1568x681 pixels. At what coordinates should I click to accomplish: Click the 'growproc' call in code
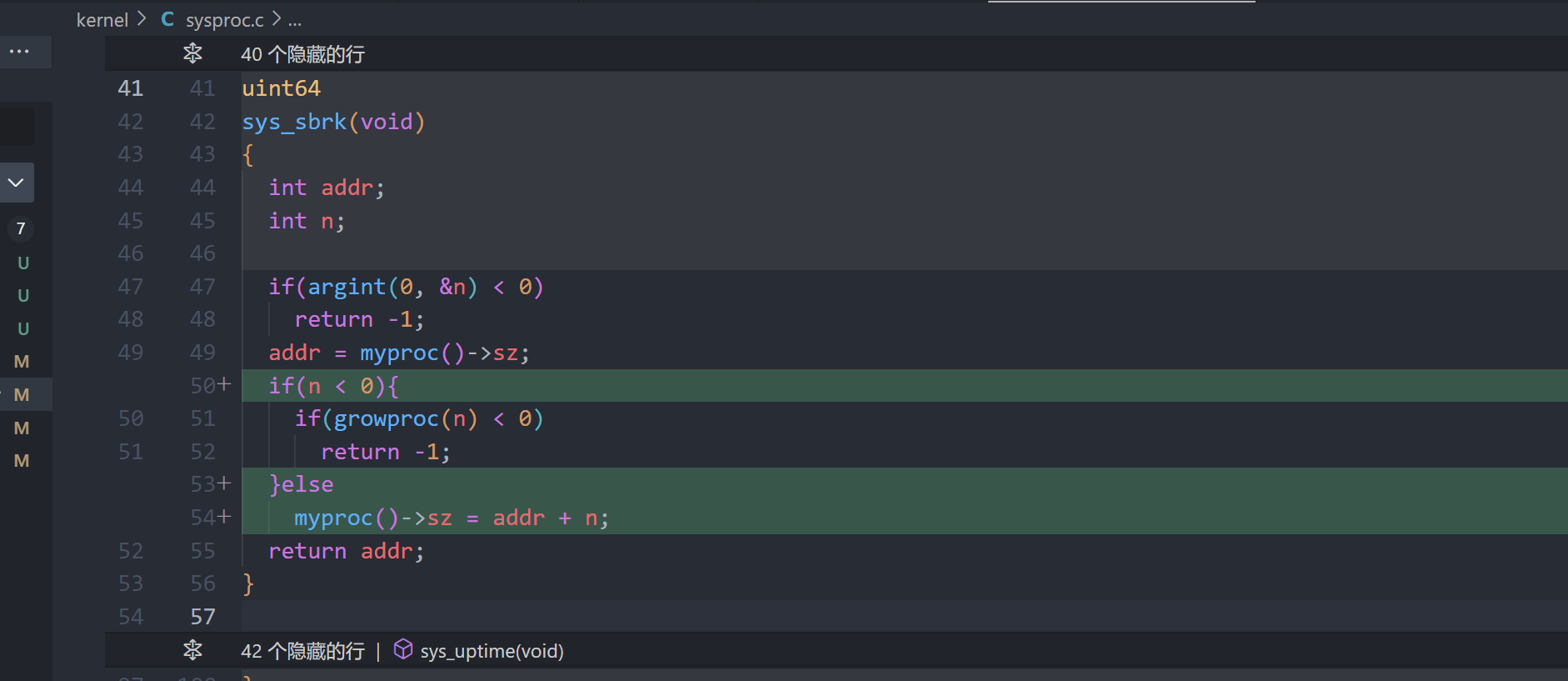(387, 418)
